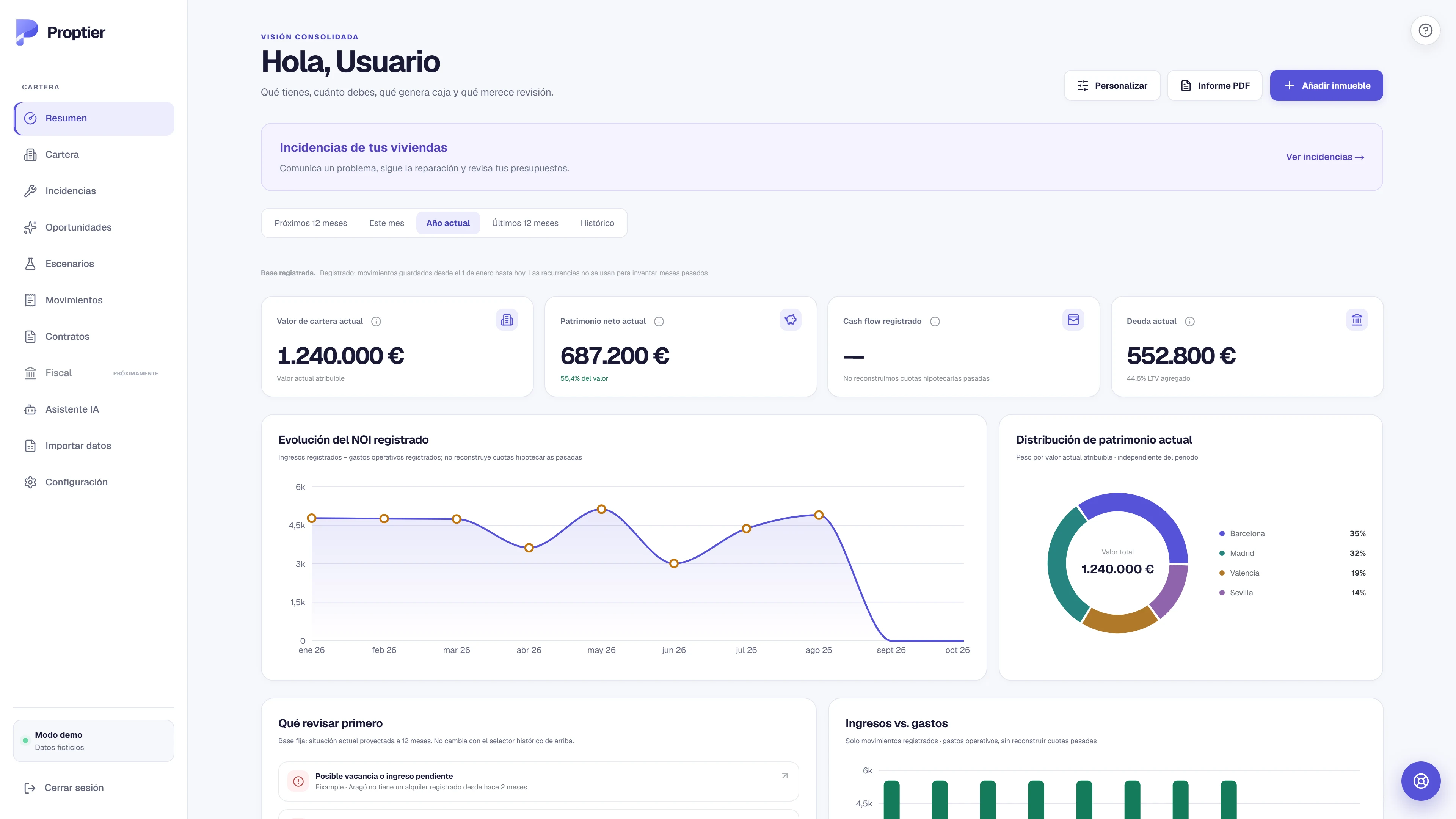Open Escenarios section

click(x=94, y=264)
